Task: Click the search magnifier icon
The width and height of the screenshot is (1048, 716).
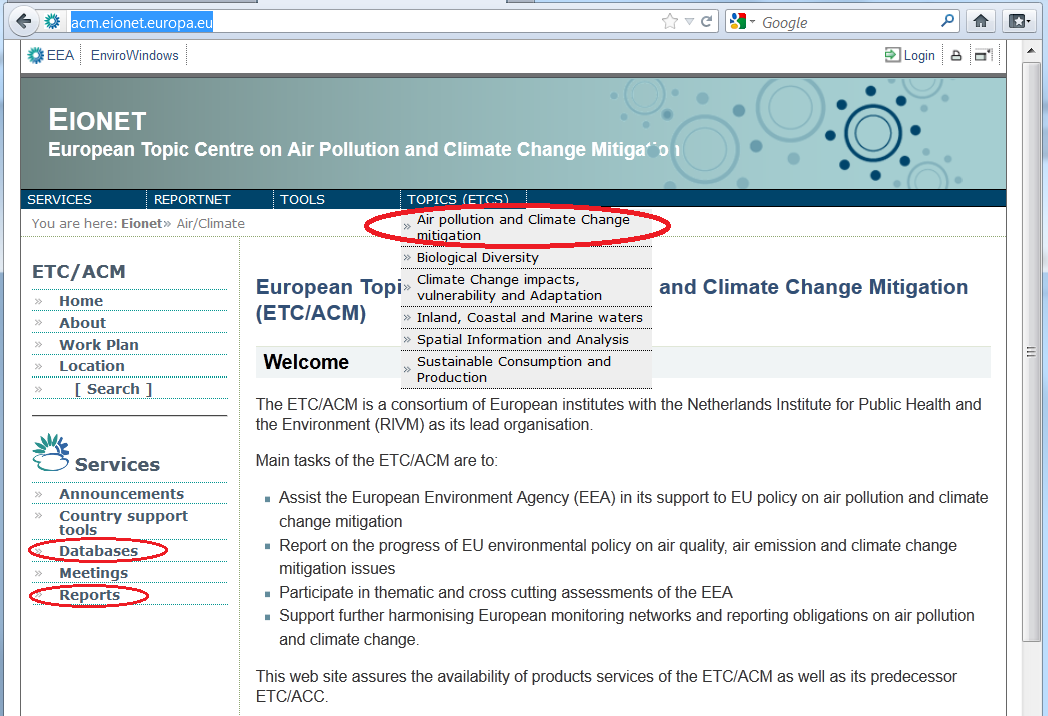Action: pyautogui.click(x=947, y=21)
